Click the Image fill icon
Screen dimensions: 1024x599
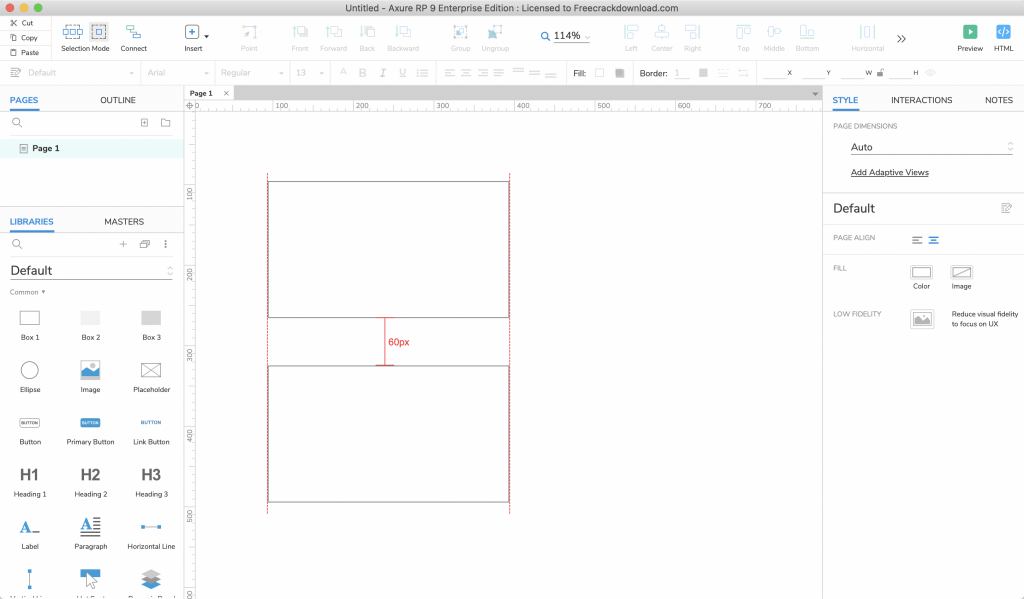961,272
